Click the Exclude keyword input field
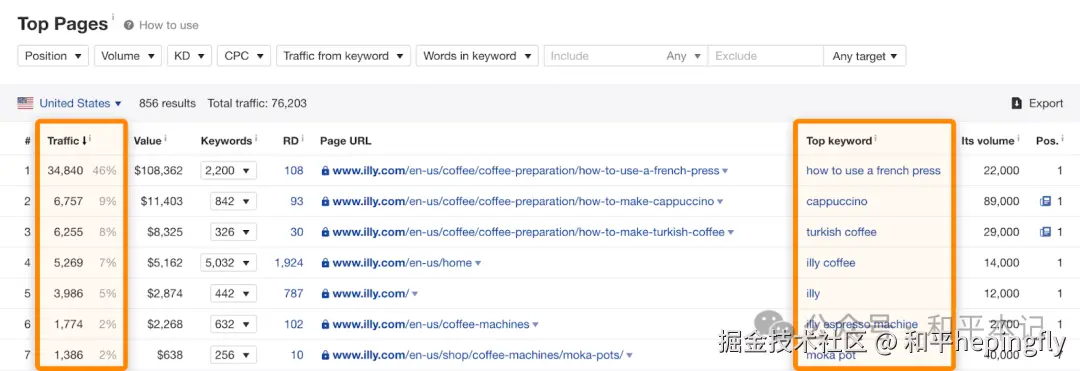This screenshot has height=371, width=1080. tap(765, 56)
